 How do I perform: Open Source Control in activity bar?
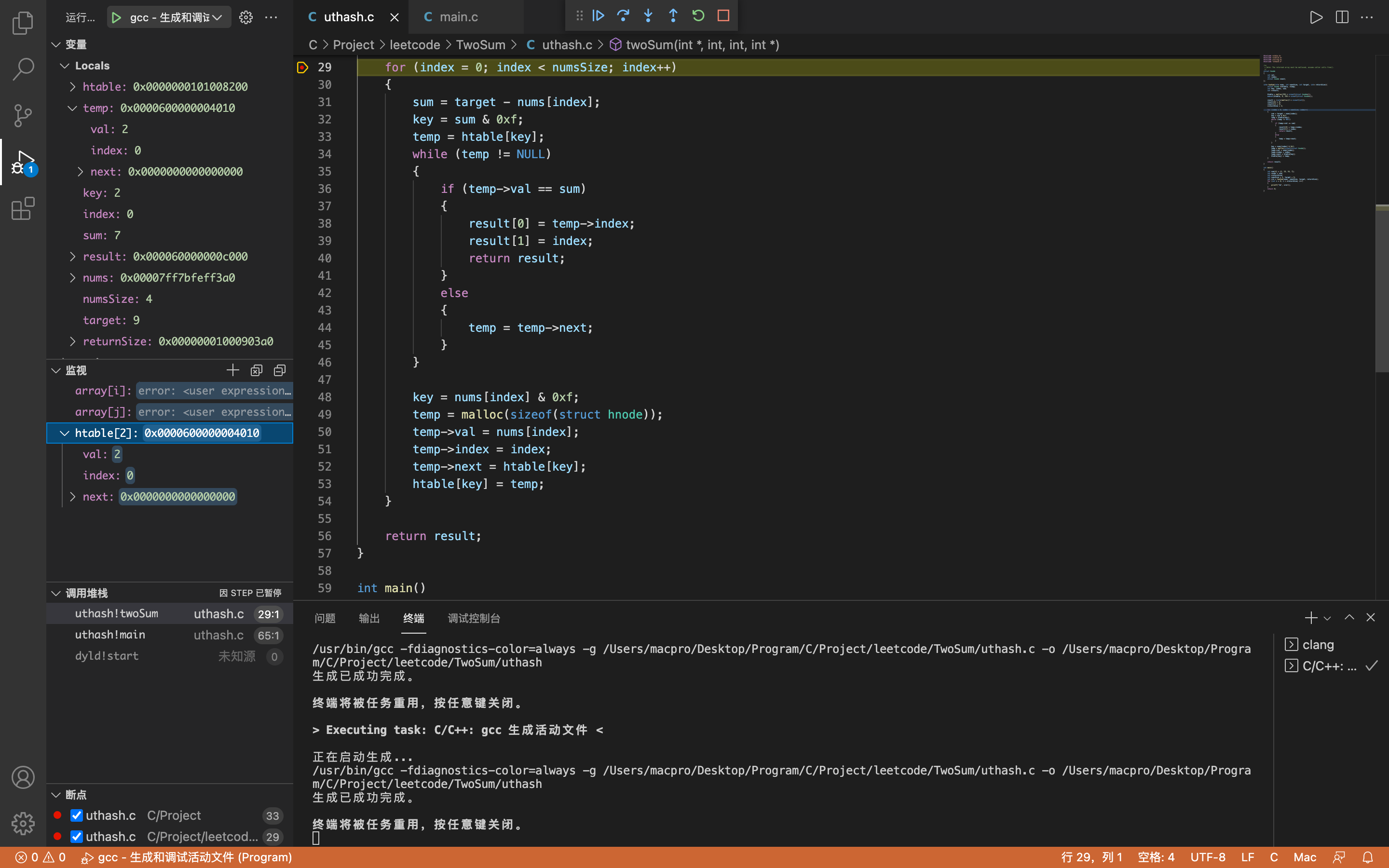pos(23,115)
